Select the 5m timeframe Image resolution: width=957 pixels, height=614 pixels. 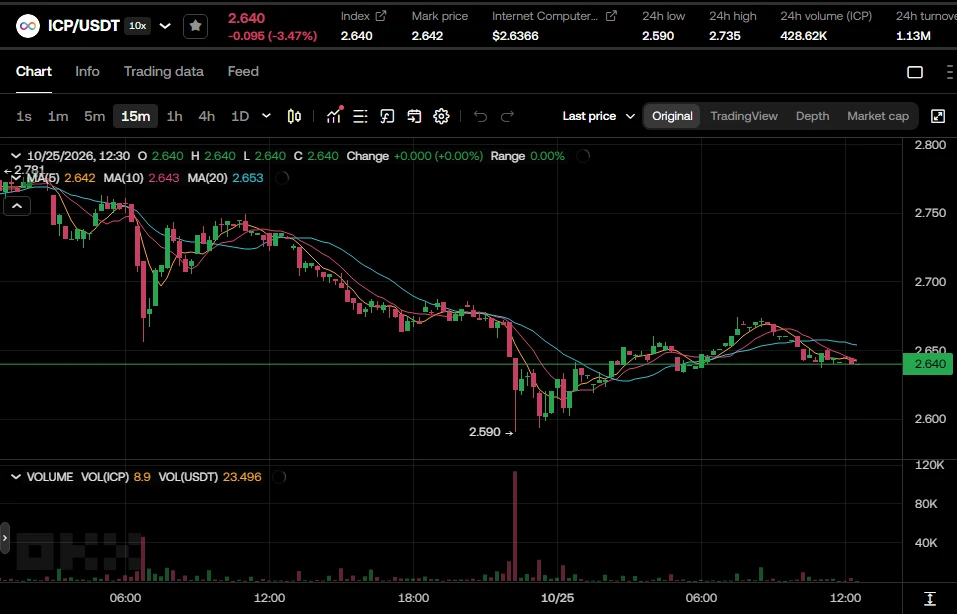pyautogui.click(x=95, y=116)
